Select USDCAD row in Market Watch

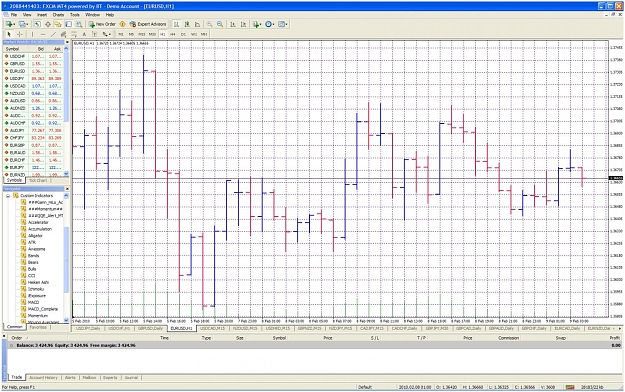[33, 86]
